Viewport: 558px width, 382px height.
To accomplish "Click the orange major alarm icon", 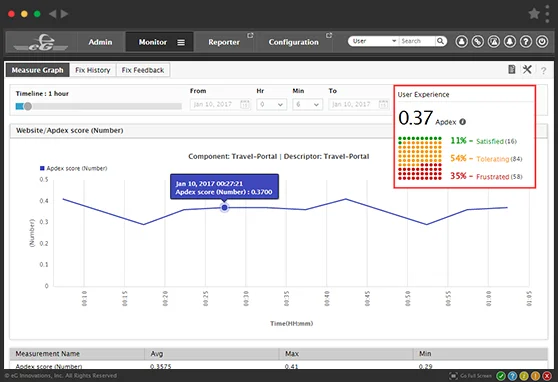I will (535, 376).
